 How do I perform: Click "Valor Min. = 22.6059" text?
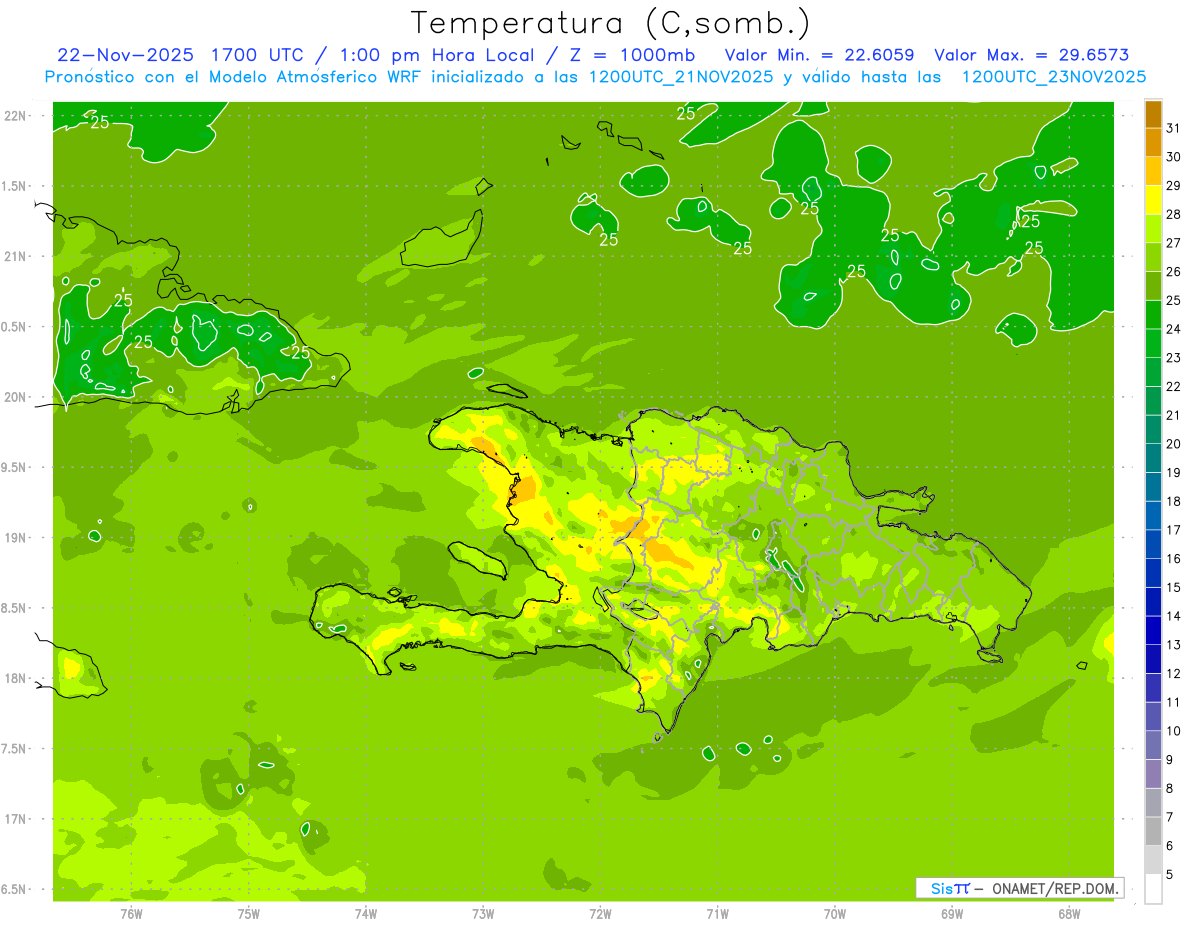point(820,55)
